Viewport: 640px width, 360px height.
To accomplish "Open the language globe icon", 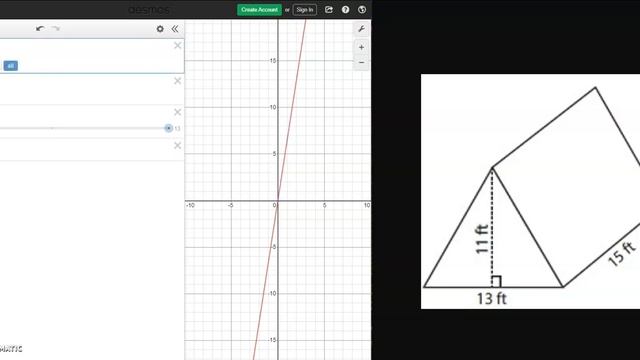I will 362,10.
